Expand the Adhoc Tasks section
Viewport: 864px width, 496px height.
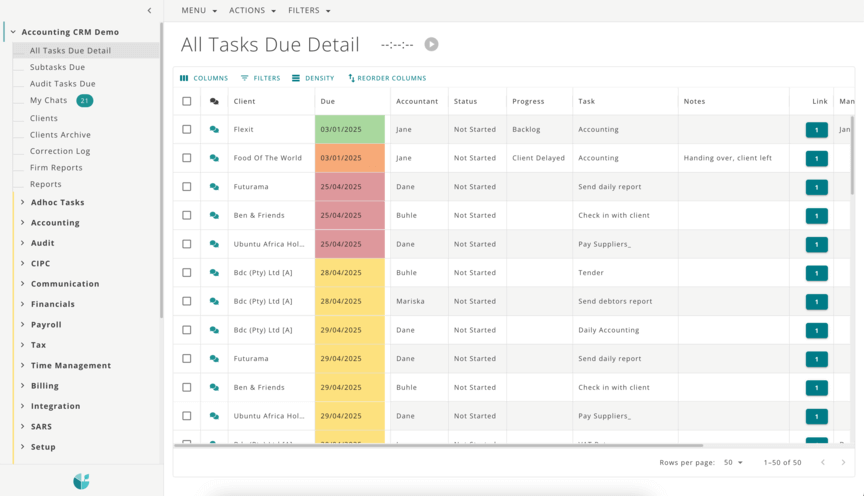pos(23,202)
